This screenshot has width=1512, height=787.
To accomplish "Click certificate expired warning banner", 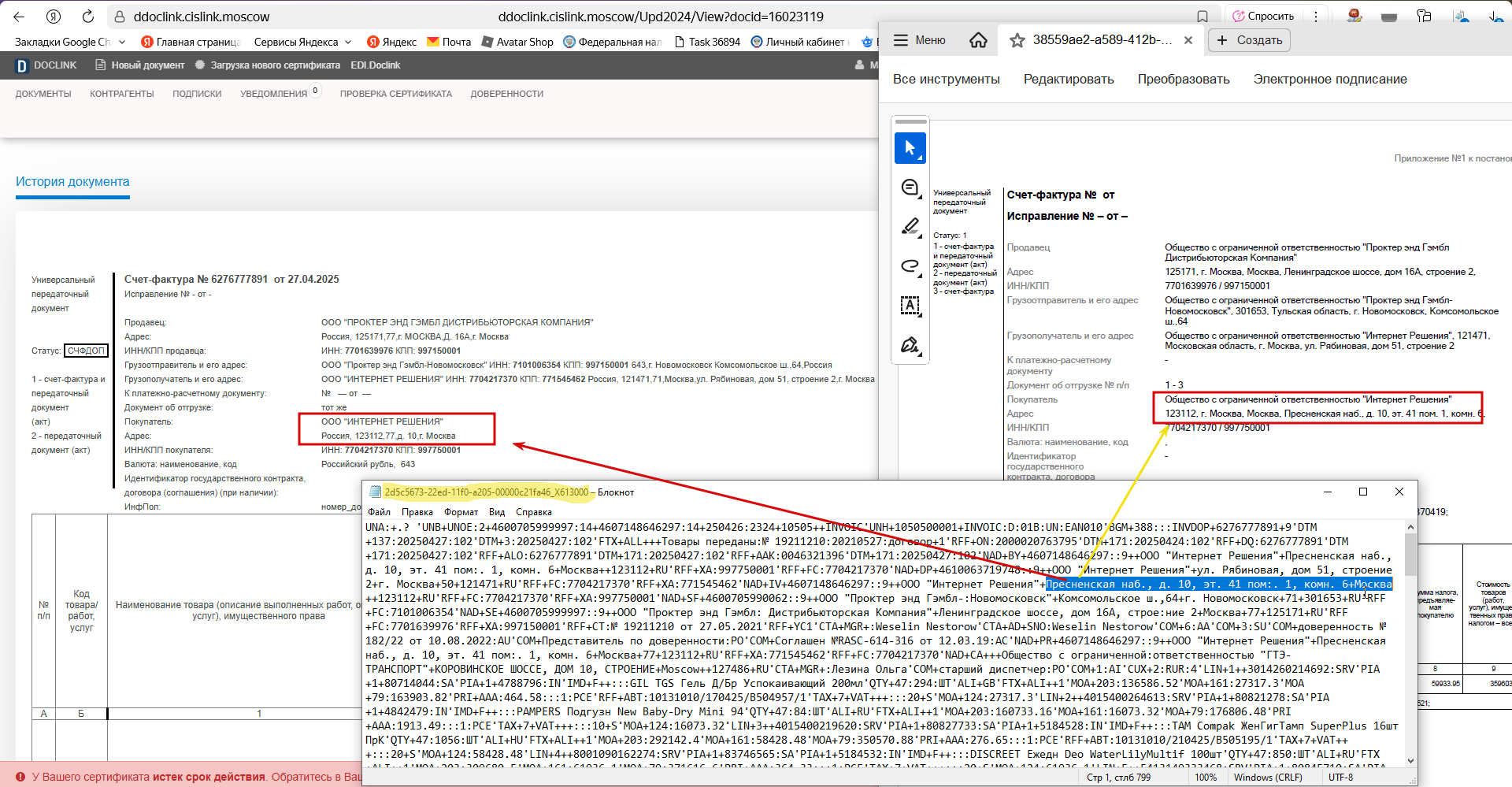I will pyautogui.click(x=181, y=777).
